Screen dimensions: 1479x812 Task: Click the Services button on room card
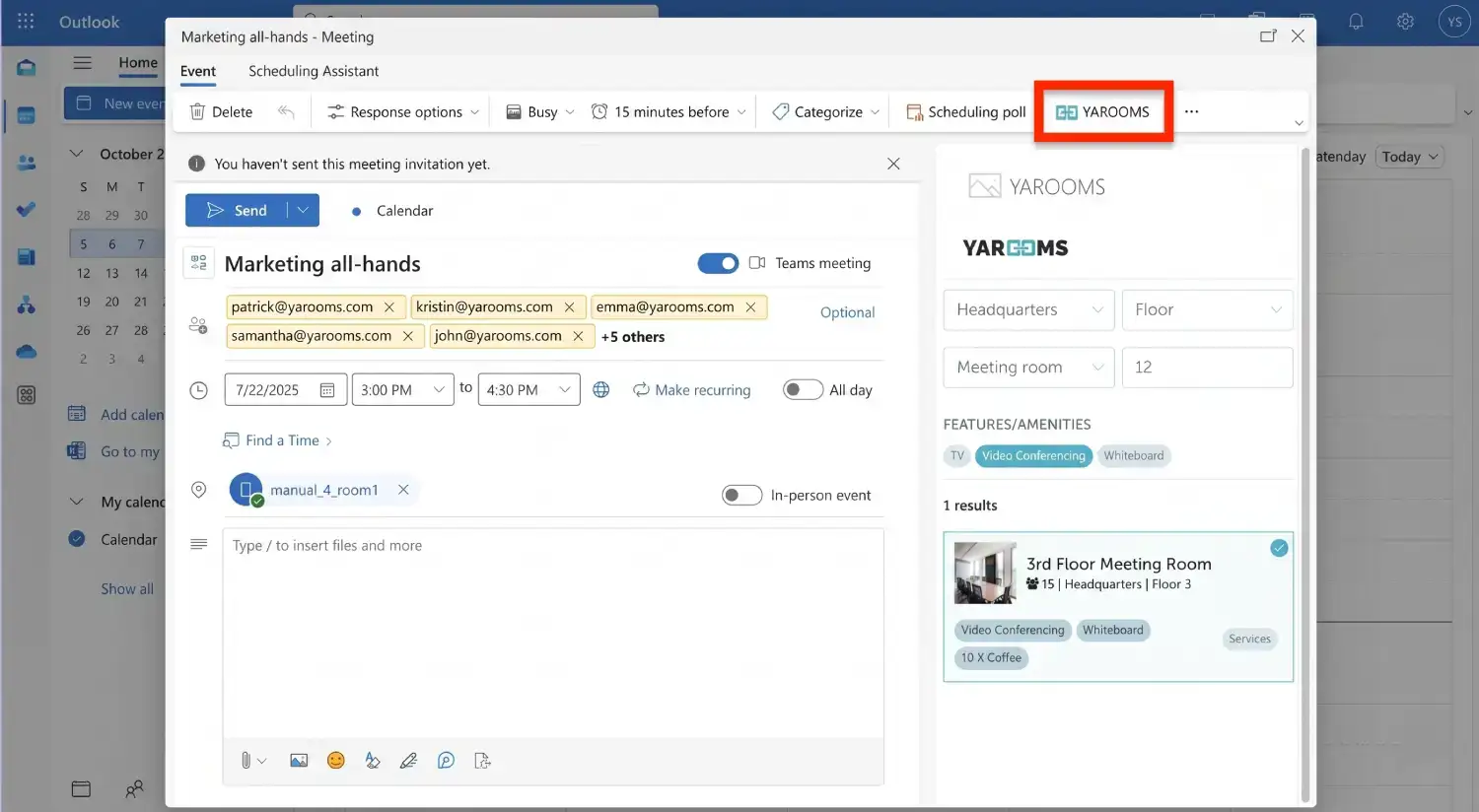1249,639
